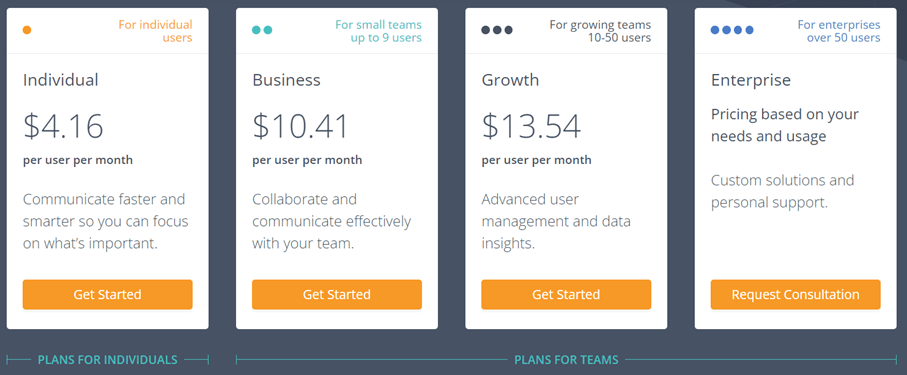This screenshot has width=907, height=375.
Task: Select the Enterprise plan title
Action: tap(751, 80)
